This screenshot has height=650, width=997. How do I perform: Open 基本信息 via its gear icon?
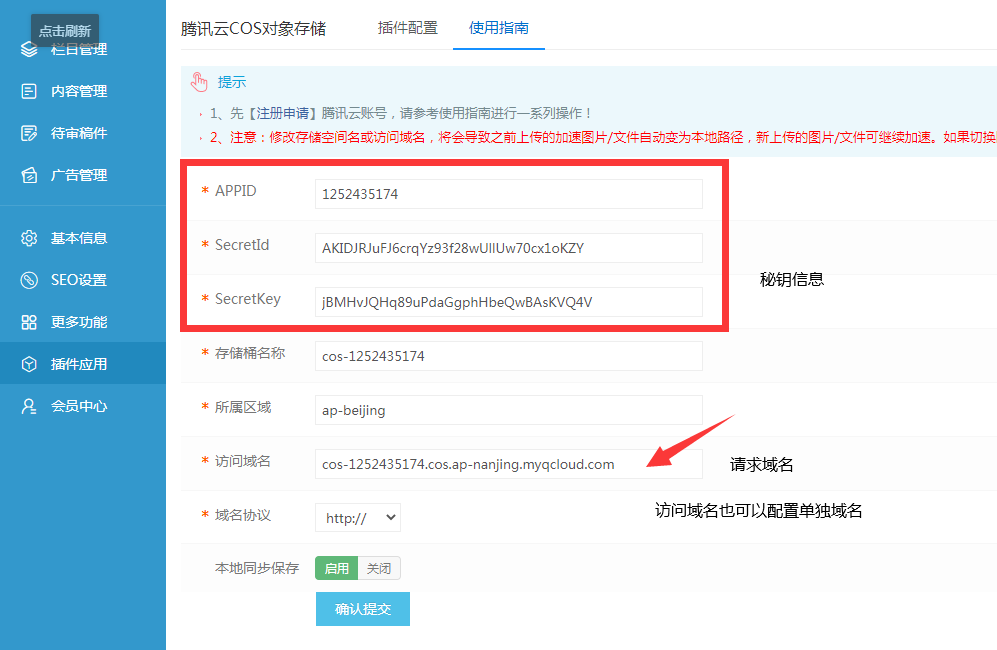point(30,237)
